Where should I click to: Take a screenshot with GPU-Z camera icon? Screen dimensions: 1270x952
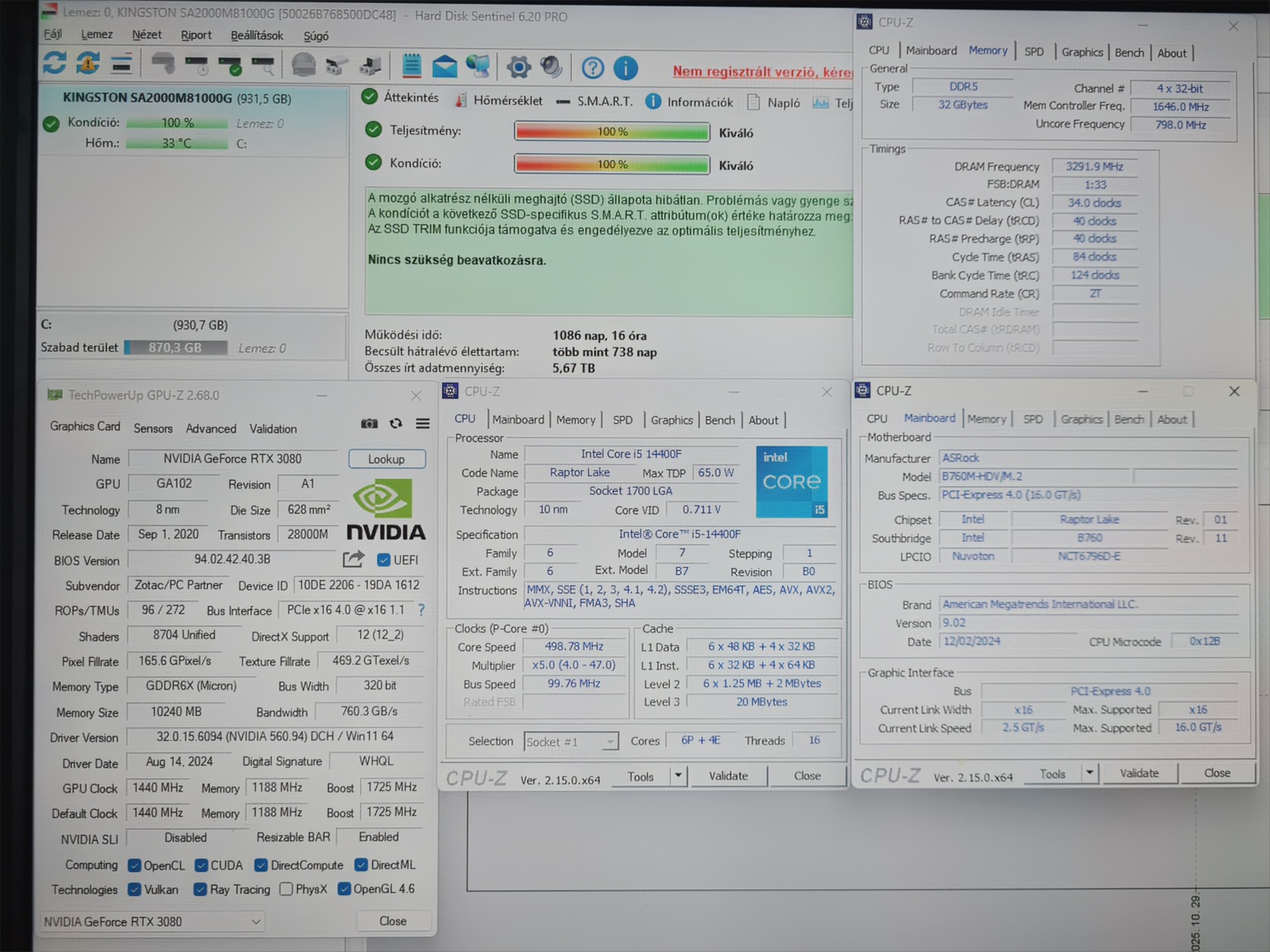[369, 424]
